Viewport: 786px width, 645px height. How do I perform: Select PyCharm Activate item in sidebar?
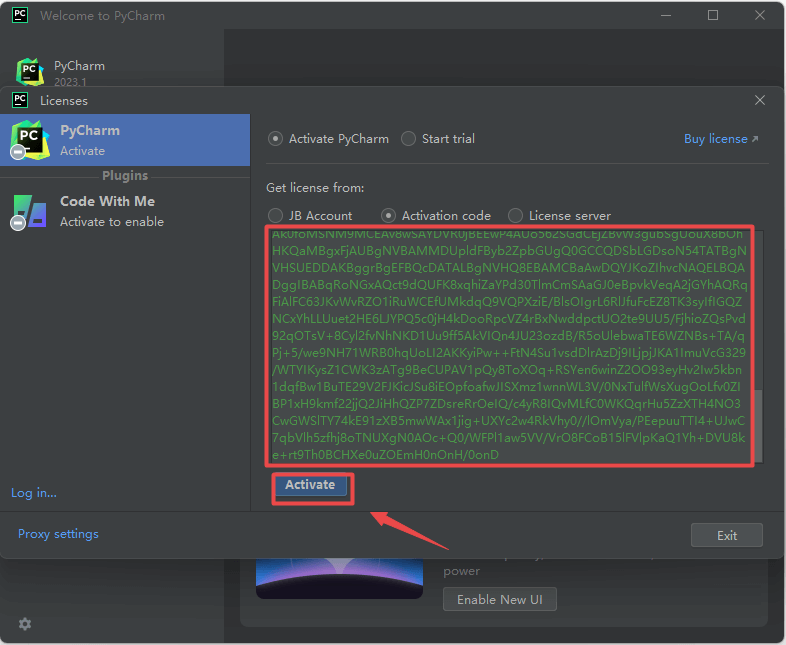pos(125,140)
